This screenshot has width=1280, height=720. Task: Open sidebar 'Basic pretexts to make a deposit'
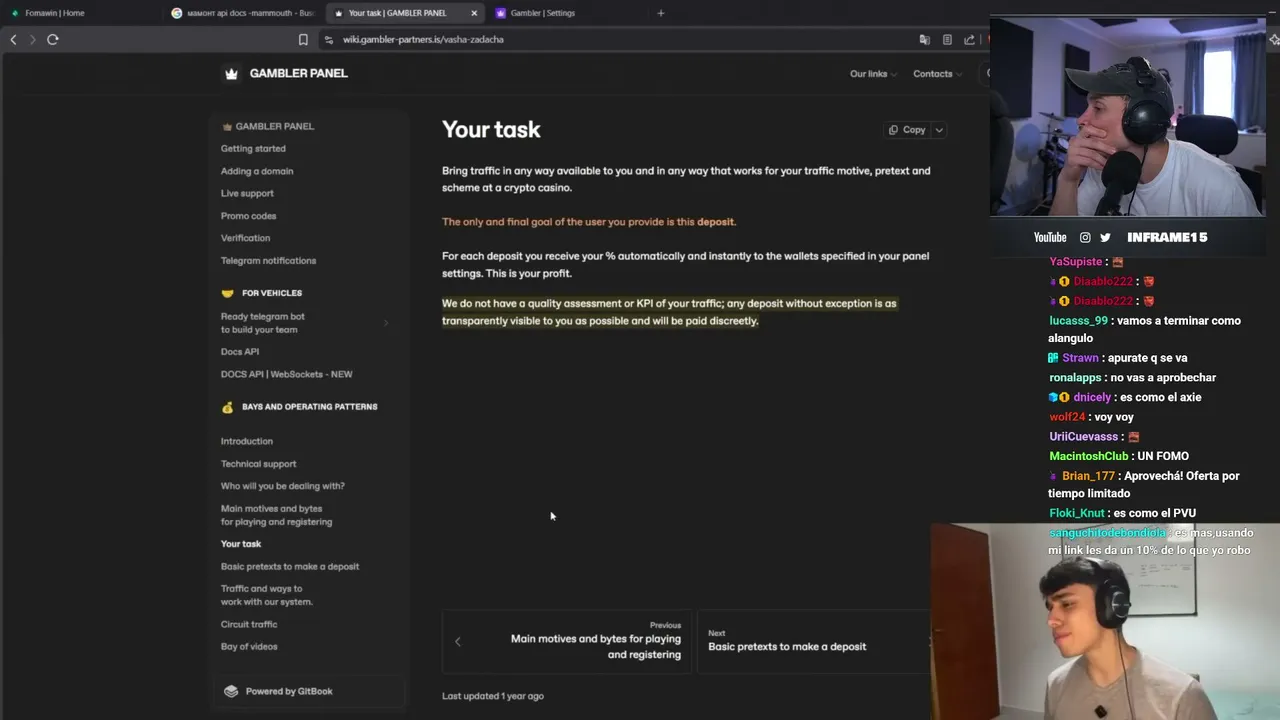click(290, 567)
